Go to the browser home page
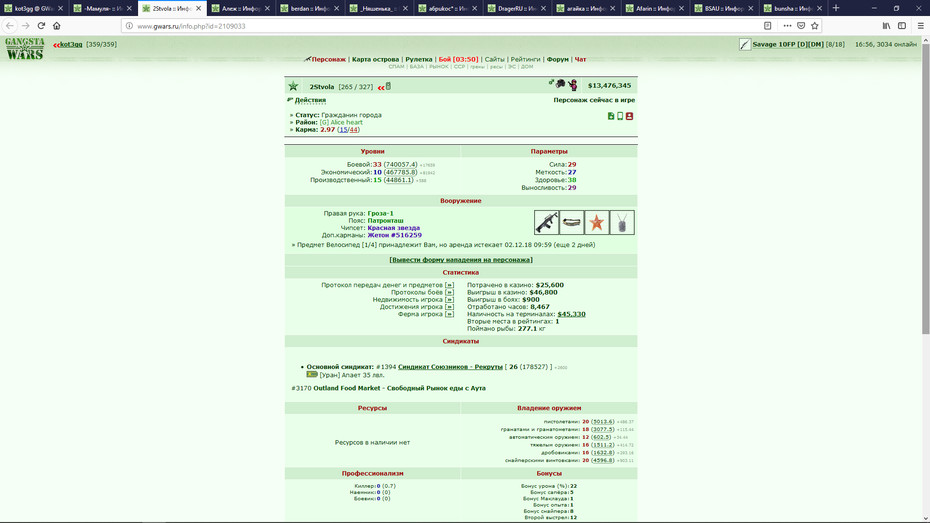This screenshot has width=930, height=523. click(57, 25)
